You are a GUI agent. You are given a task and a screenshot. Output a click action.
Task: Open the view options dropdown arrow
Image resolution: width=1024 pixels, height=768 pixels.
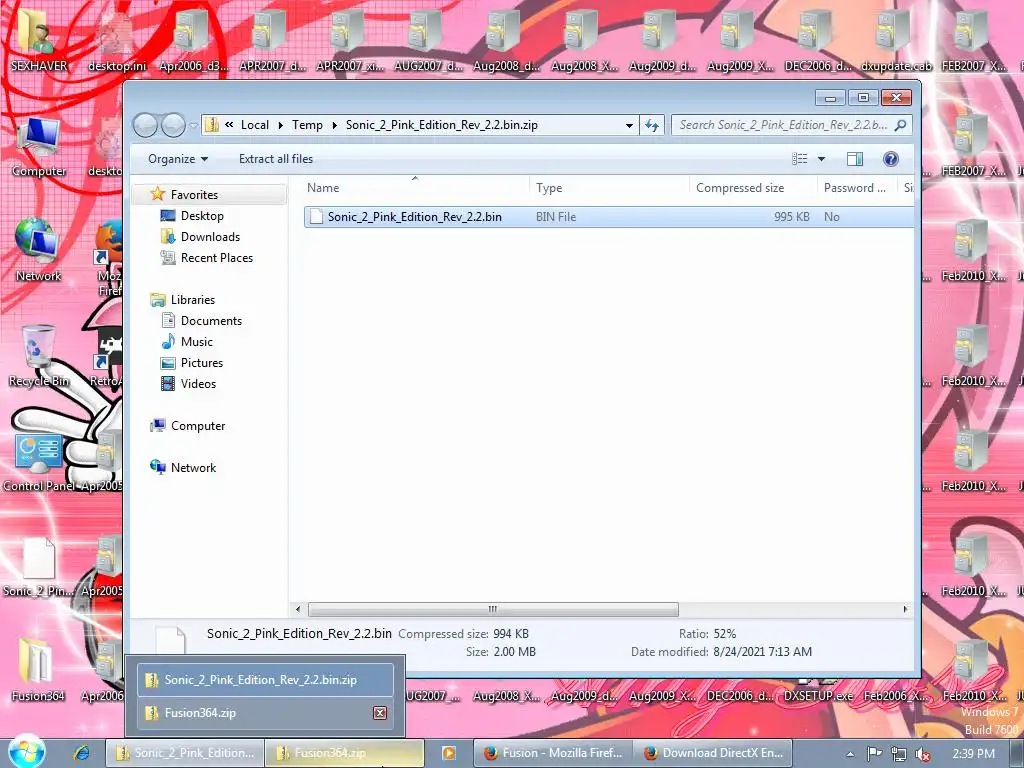(x=822, y=159)
